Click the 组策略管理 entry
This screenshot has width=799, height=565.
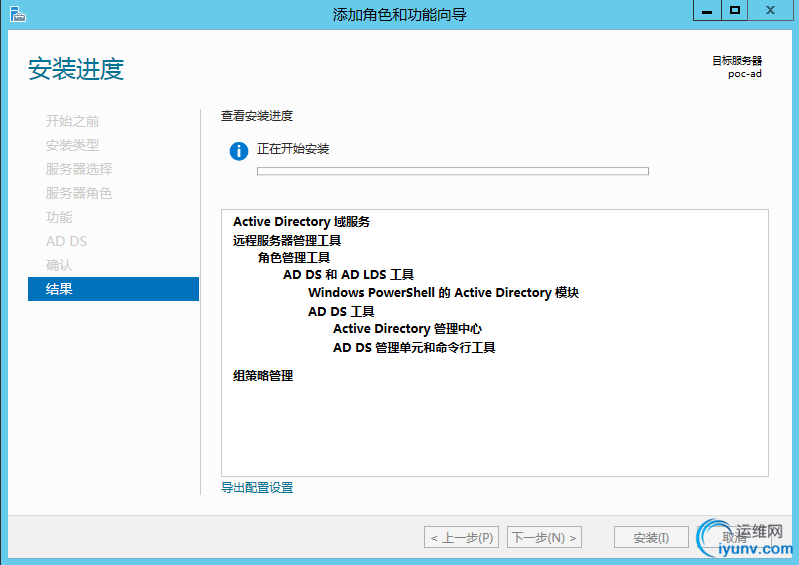263,376
